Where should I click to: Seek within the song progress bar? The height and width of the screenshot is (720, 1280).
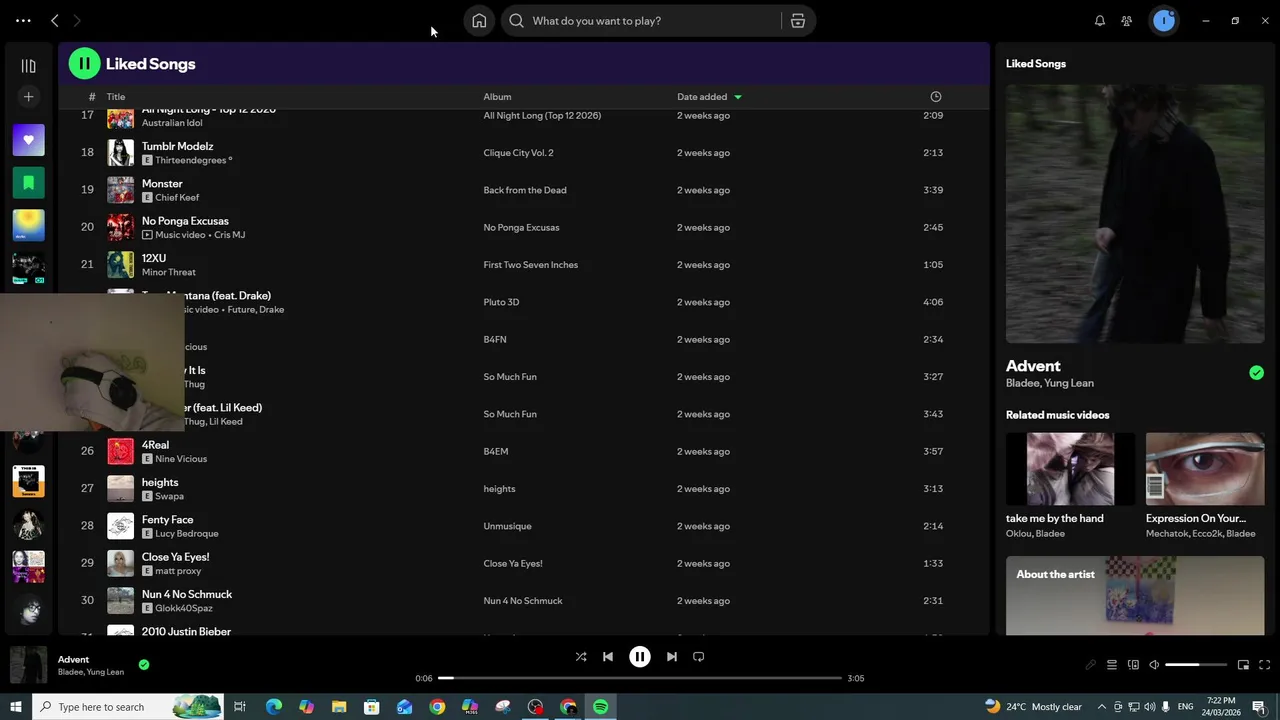click(640, 678)
